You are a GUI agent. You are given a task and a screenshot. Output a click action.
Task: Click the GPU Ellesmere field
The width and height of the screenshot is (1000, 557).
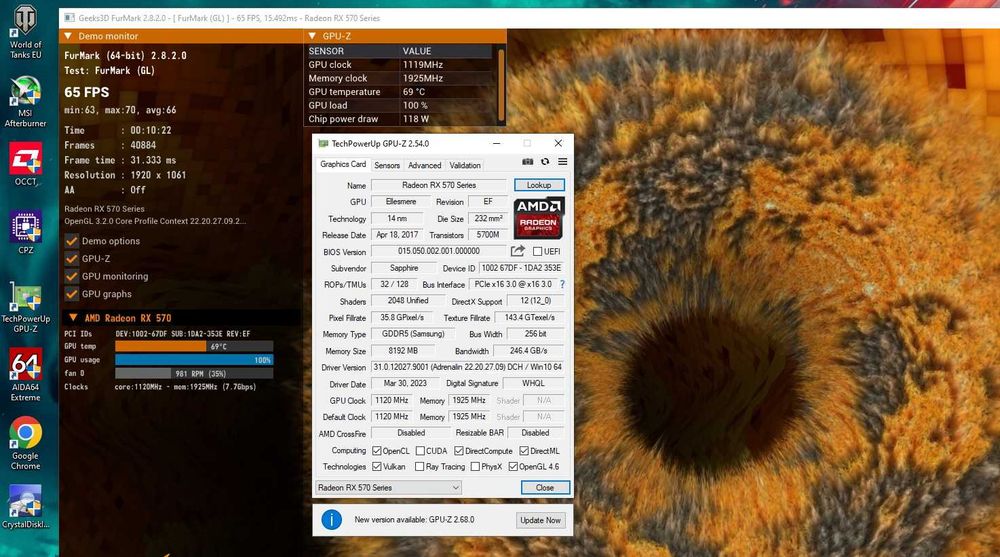tap(401, 202)
